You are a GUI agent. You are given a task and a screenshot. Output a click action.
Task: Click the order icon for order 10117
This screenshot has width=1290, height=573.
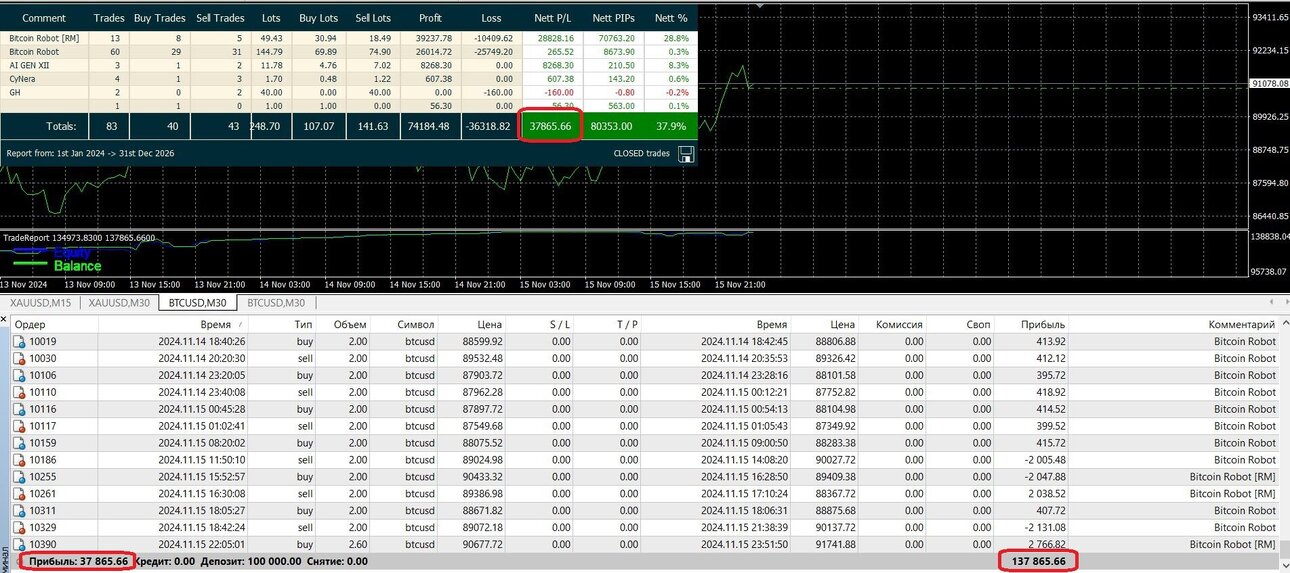(19, 426)
